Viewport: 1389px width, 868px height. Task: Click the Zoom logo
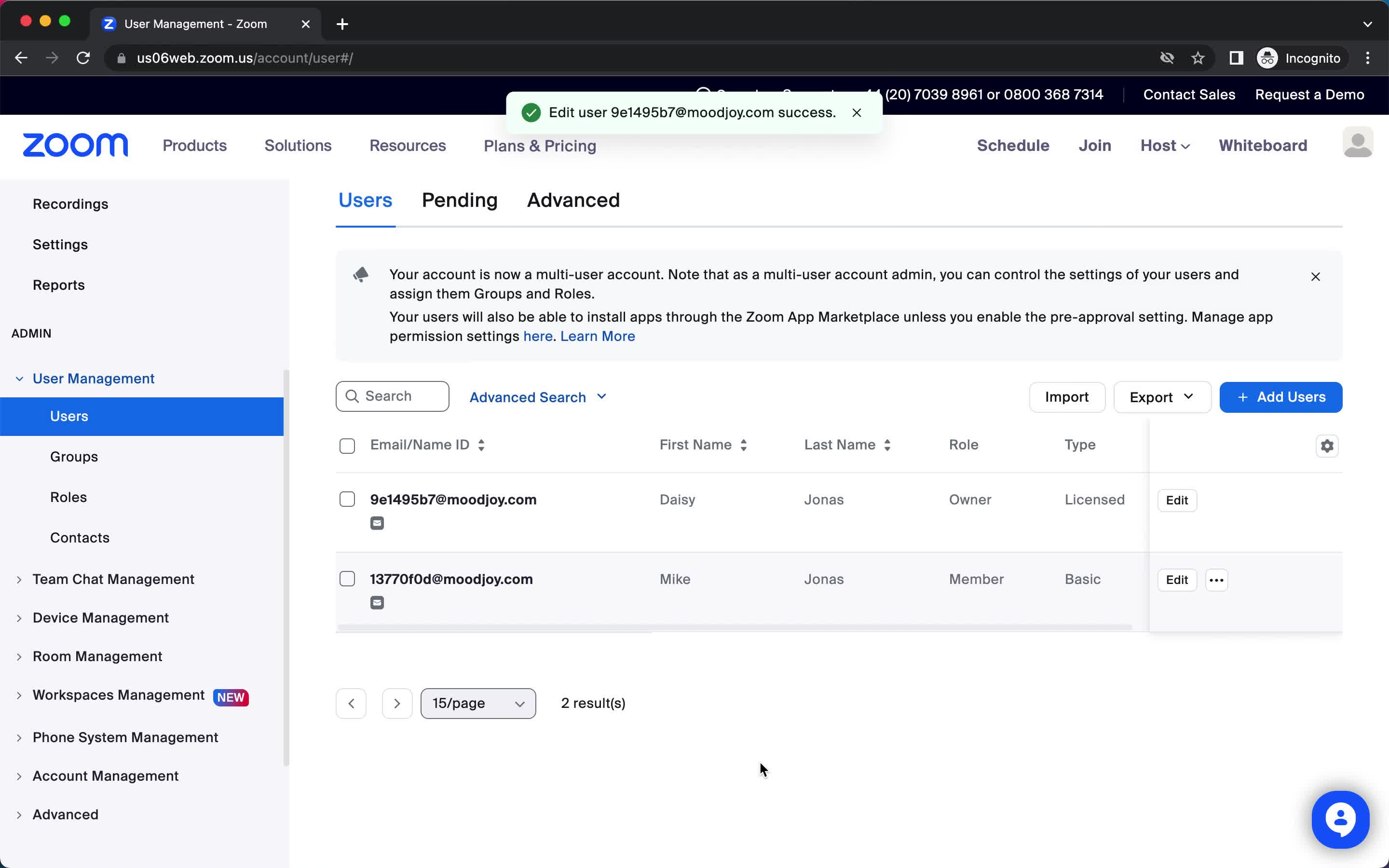coord(75,145)
